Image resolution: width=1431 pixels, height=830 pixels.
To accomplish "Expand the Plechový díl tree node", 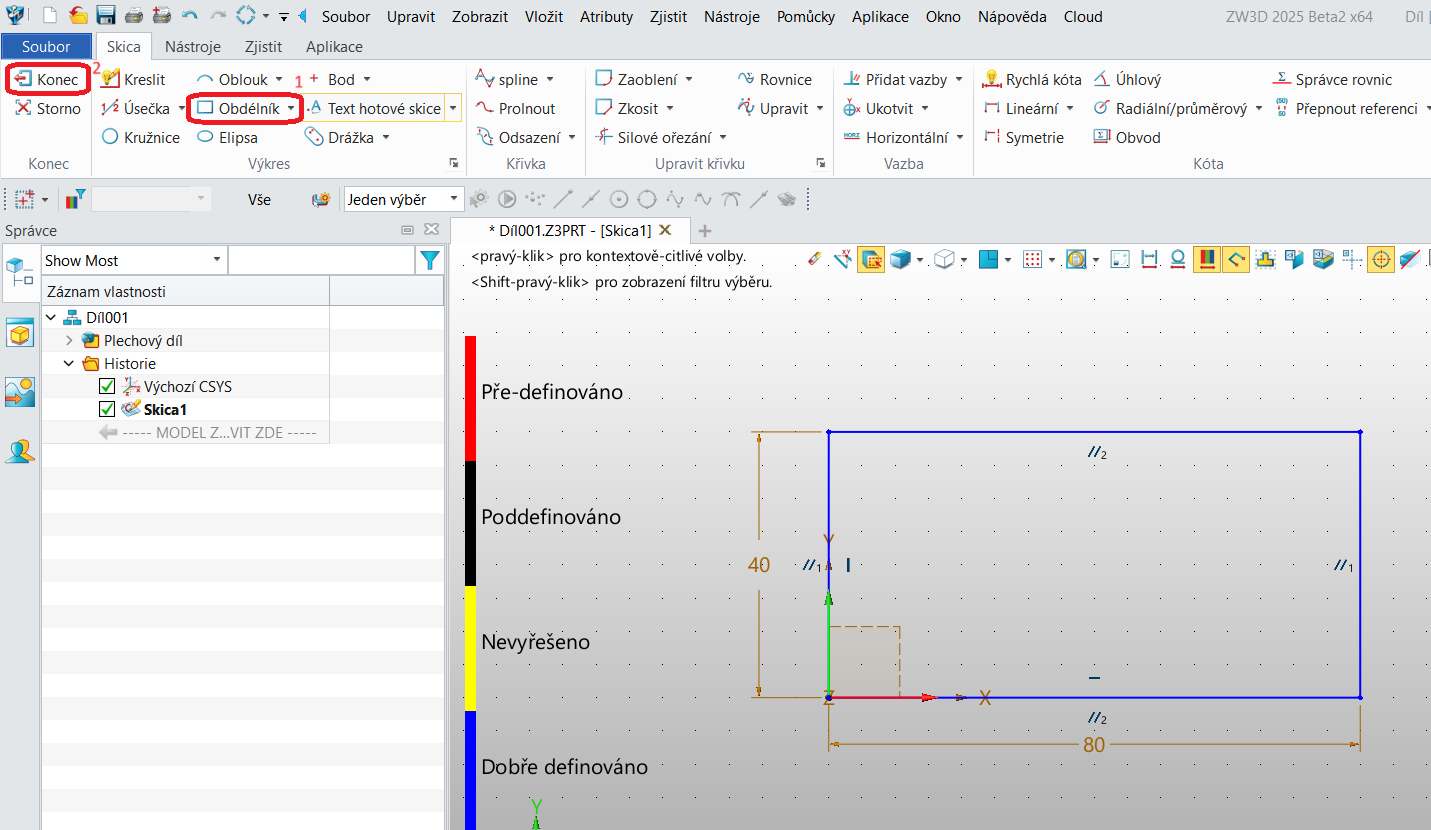I will pyautogui.click(x=69, y=340).
